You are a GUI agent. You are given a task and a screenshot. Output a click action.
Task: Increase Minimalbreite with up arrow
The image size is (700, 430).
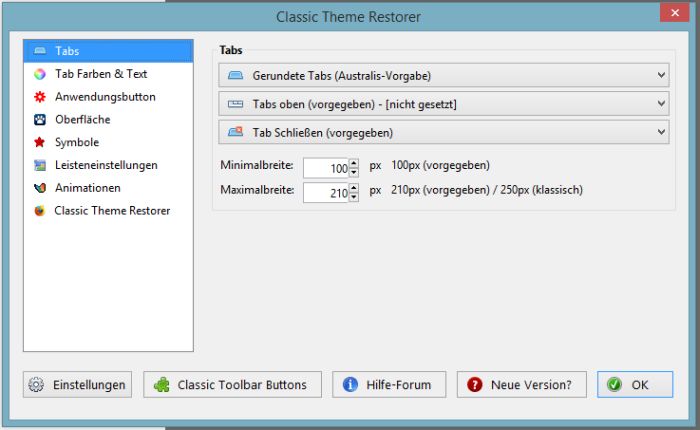(354, 163)
